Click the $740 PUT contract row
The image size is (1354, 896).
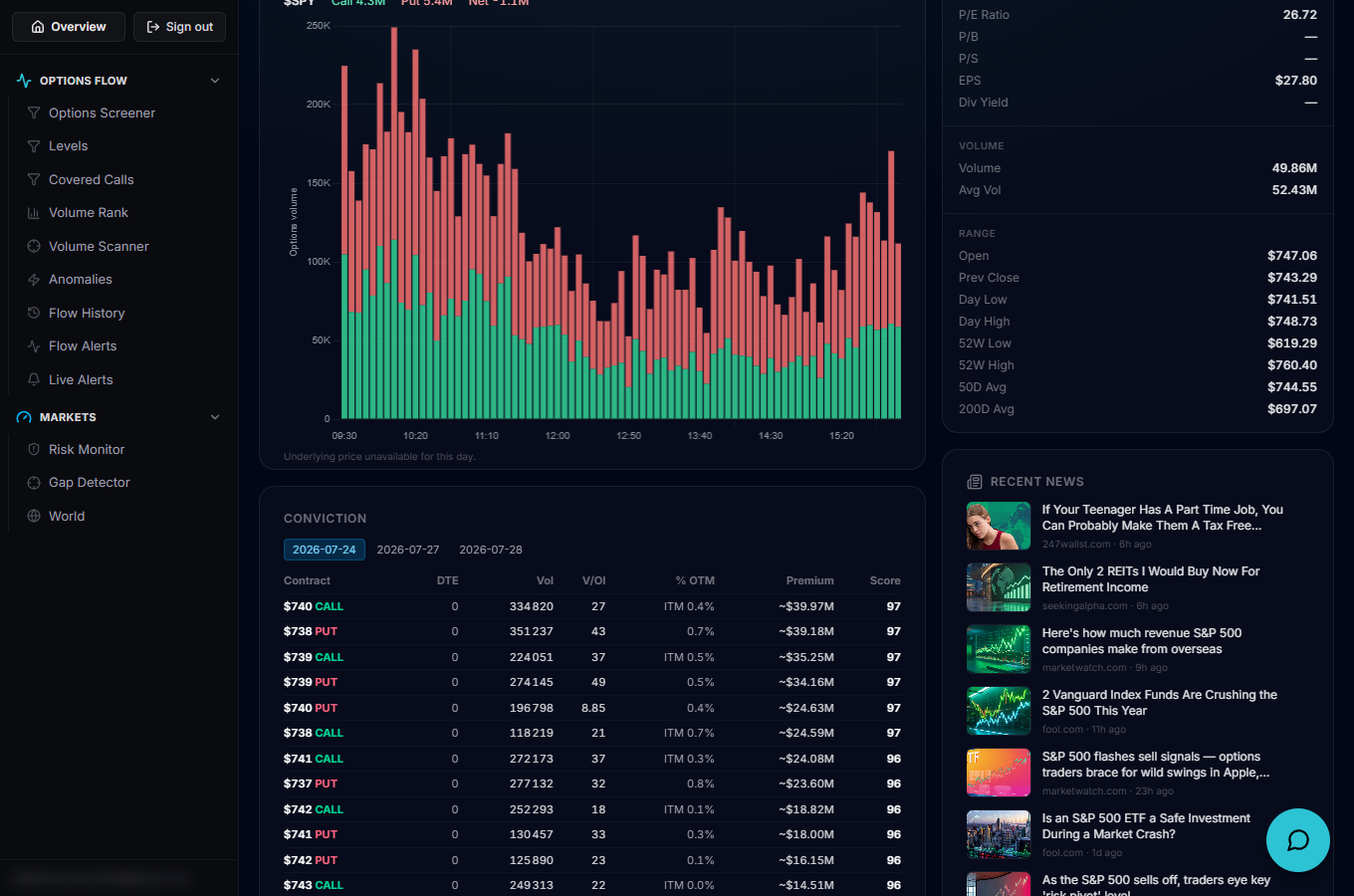592,708
